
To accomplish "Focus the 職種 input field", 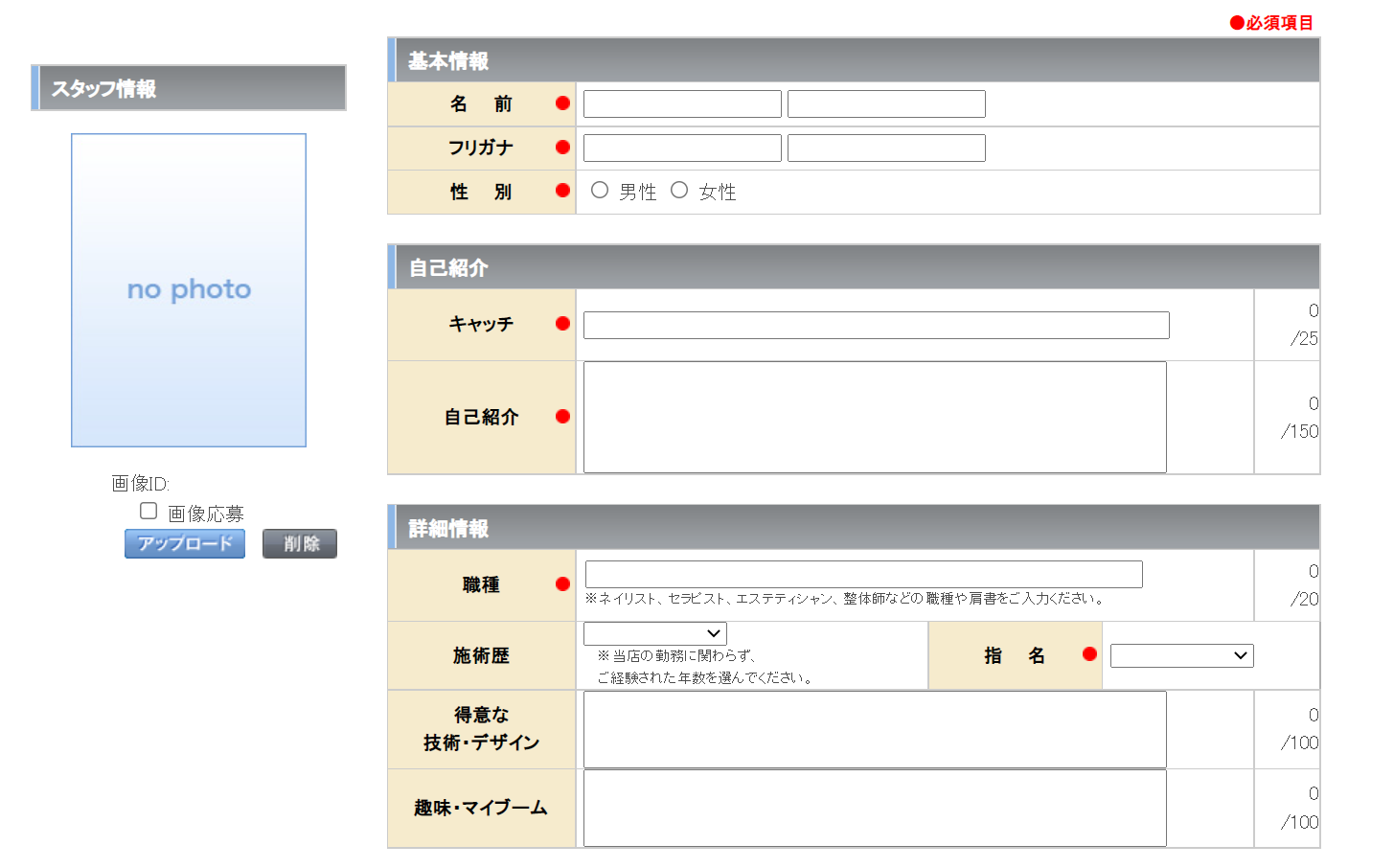I will (863, 574).
